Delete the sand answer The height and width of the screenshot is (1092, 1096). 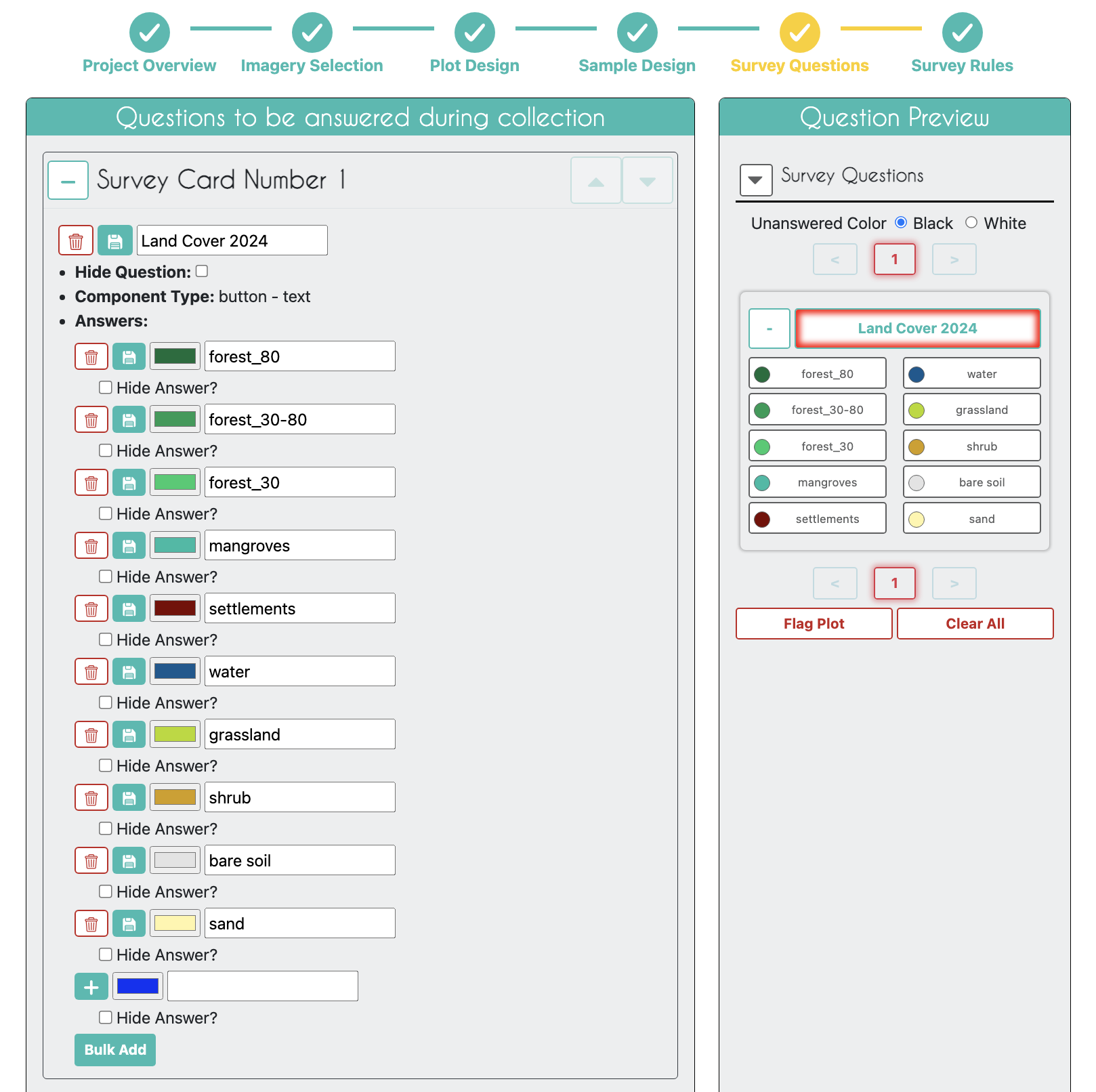[91, 924]
